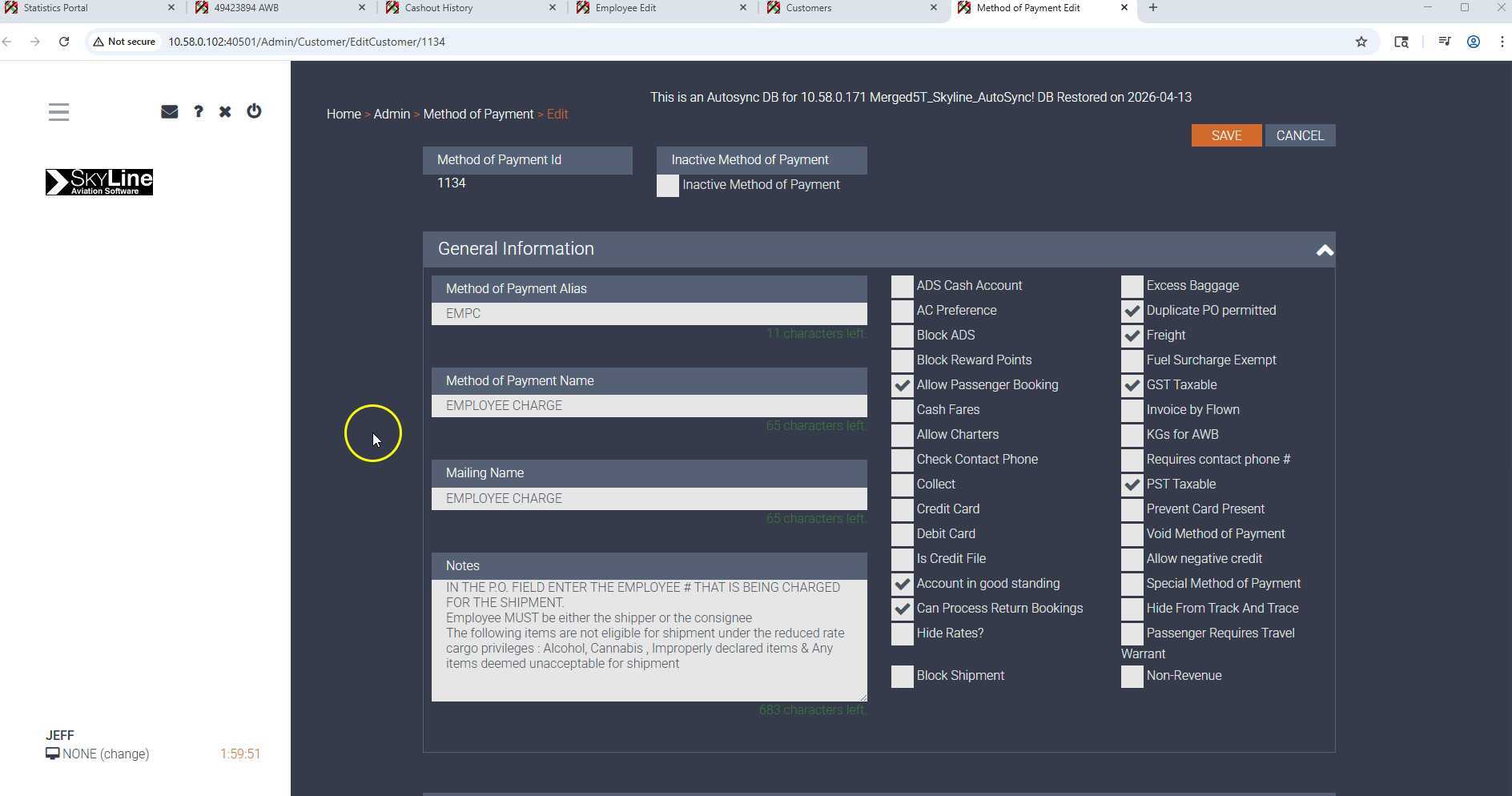Check the Credit Card checkbox
The image size is (1512, 796).
(x=902, y=509)
